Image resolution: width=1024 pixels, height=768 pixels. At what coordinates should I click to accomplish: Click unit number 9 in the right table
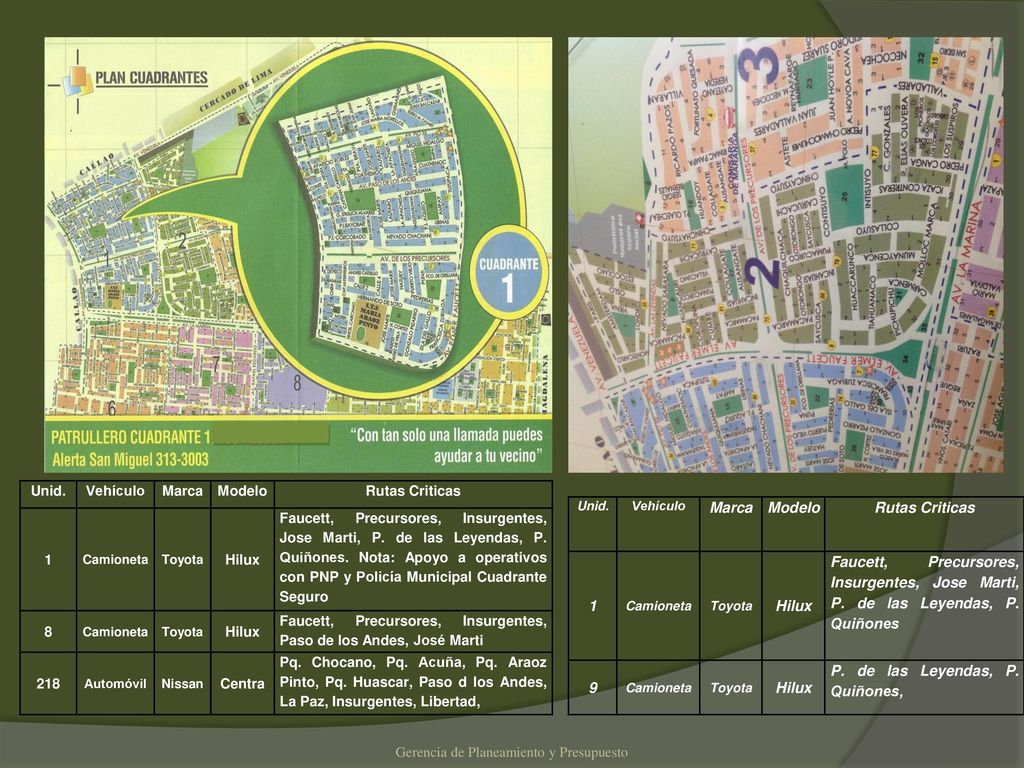(593, 688)
